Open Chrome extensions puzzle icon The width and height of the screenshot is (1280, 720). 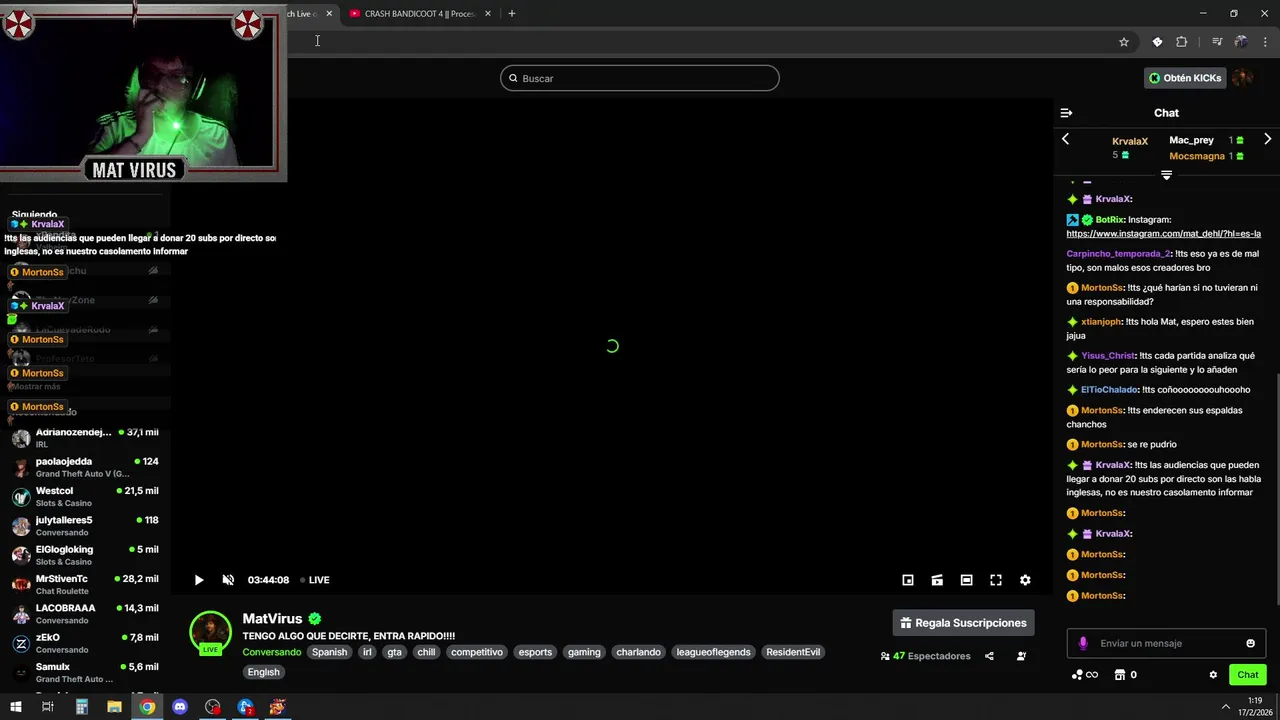tap(1182, 42)
